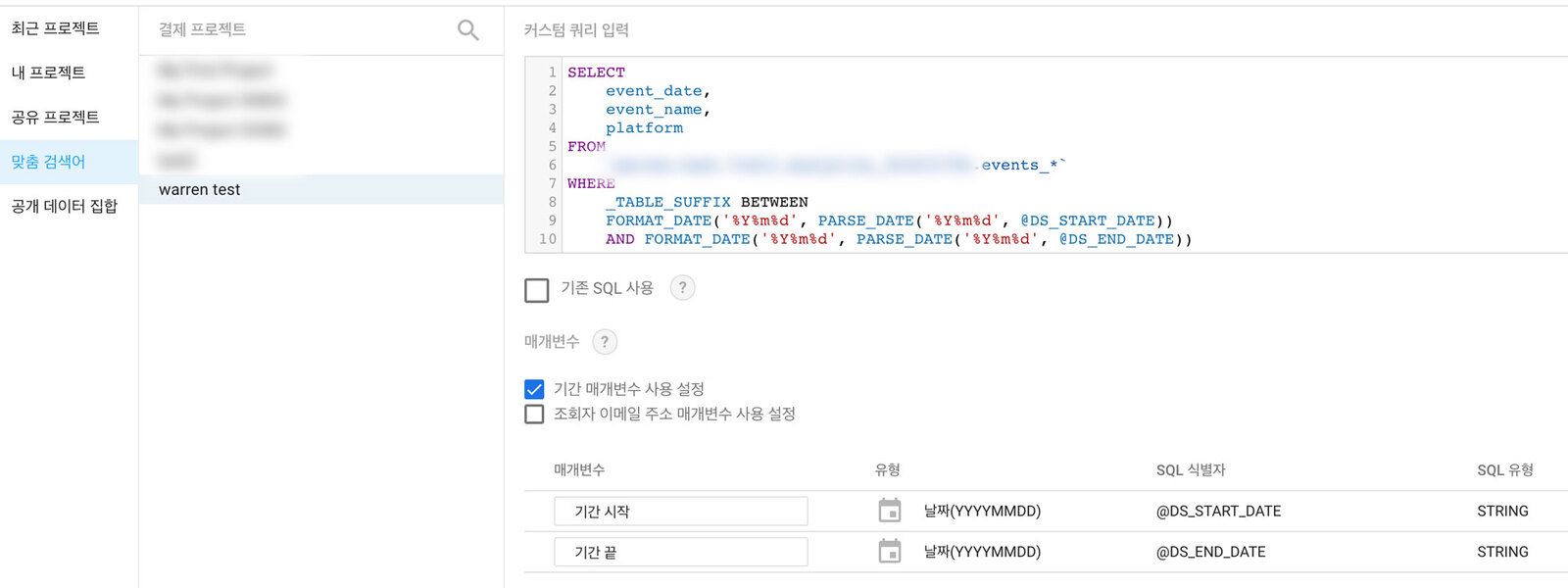Click the @DS_START_DATE SQL identifier cell
Image resolution: width=1568 pixels, height=588 pixels.
(x=1218, y=511)
